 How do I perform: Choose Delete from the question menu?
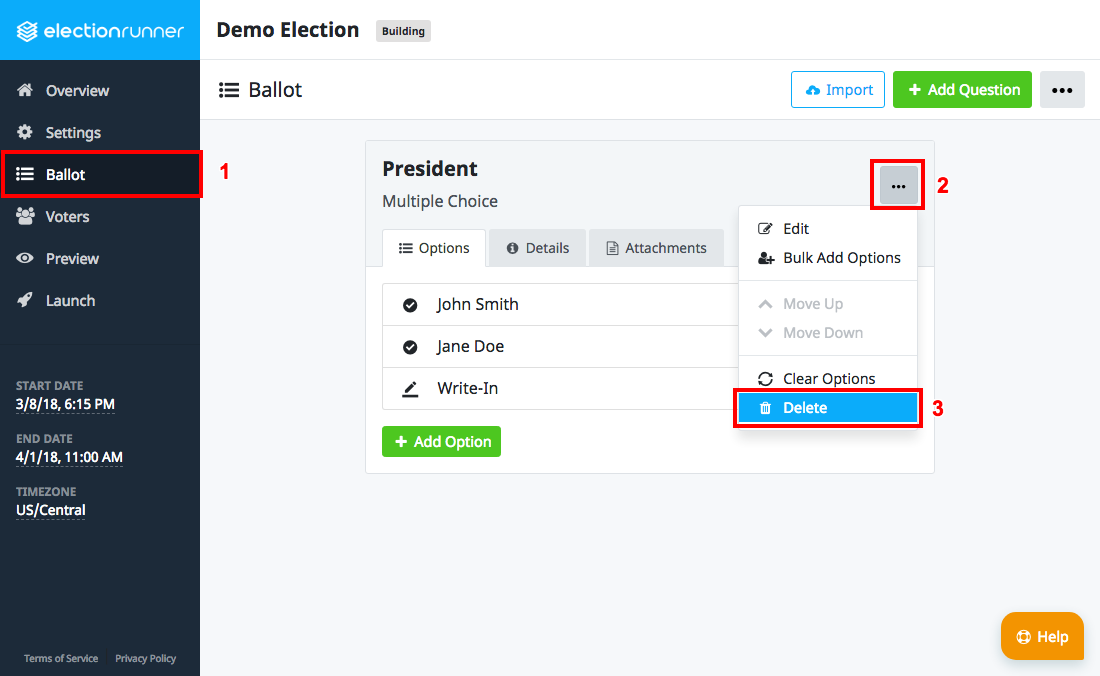[x=828, y=407]
